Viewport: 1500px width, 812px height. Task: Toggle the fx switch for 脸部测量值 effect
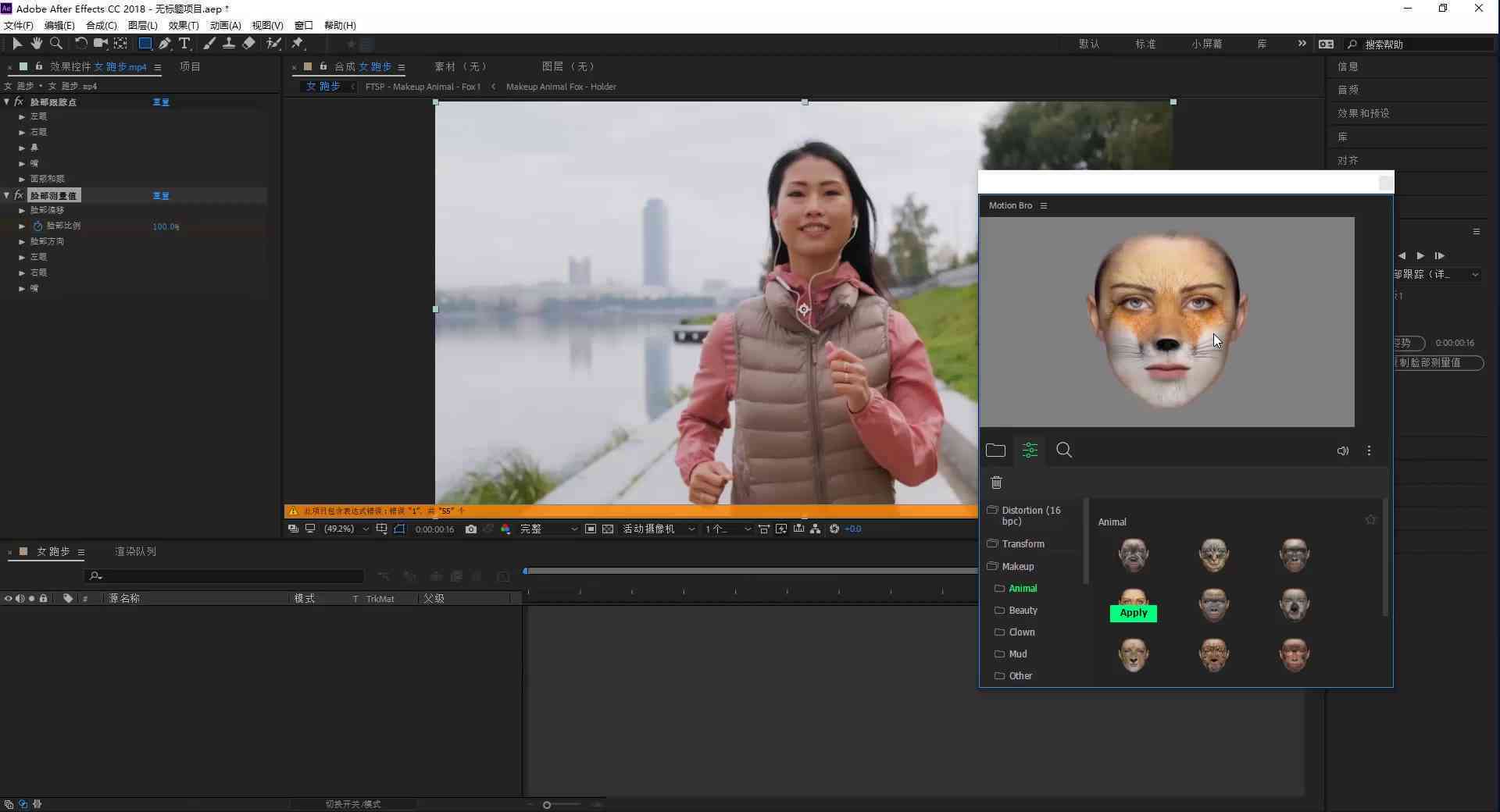19,195
